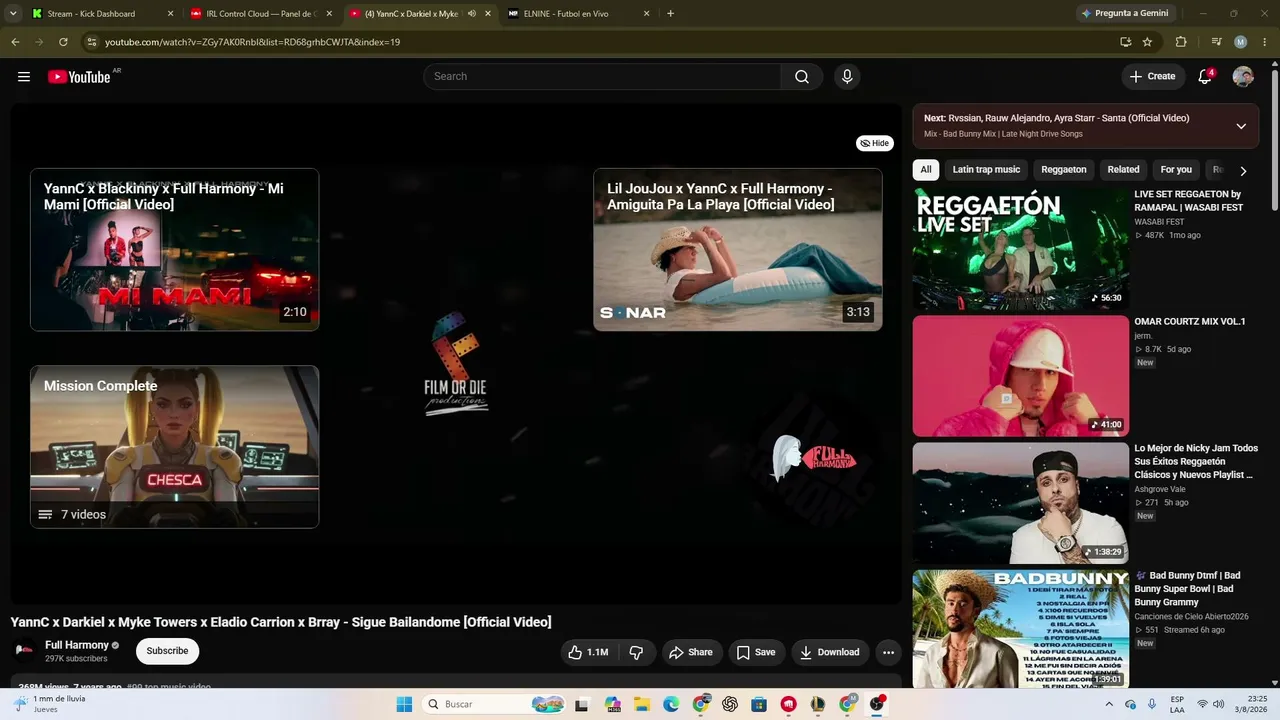Viewport: 1280px width, 720px height.
Task: Select the For you filter chip
Action: tap(1176, 170)
